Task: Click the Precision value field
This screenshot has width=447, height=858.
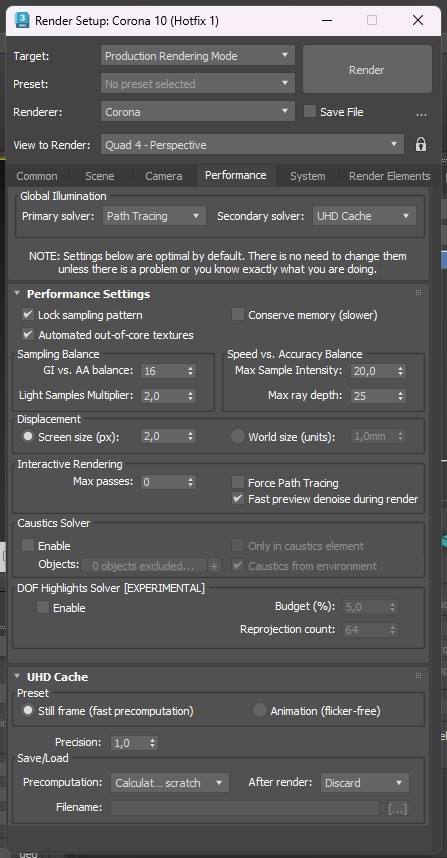Action: (129, 743)
